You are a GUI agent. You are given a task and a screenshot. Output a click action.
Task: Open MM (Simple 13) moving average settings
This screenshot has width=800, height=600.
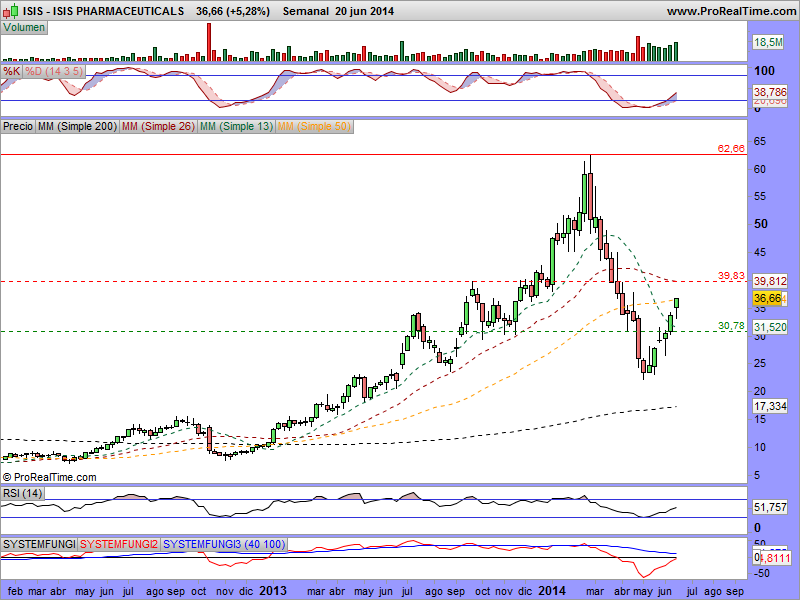(x=236, y=126)
